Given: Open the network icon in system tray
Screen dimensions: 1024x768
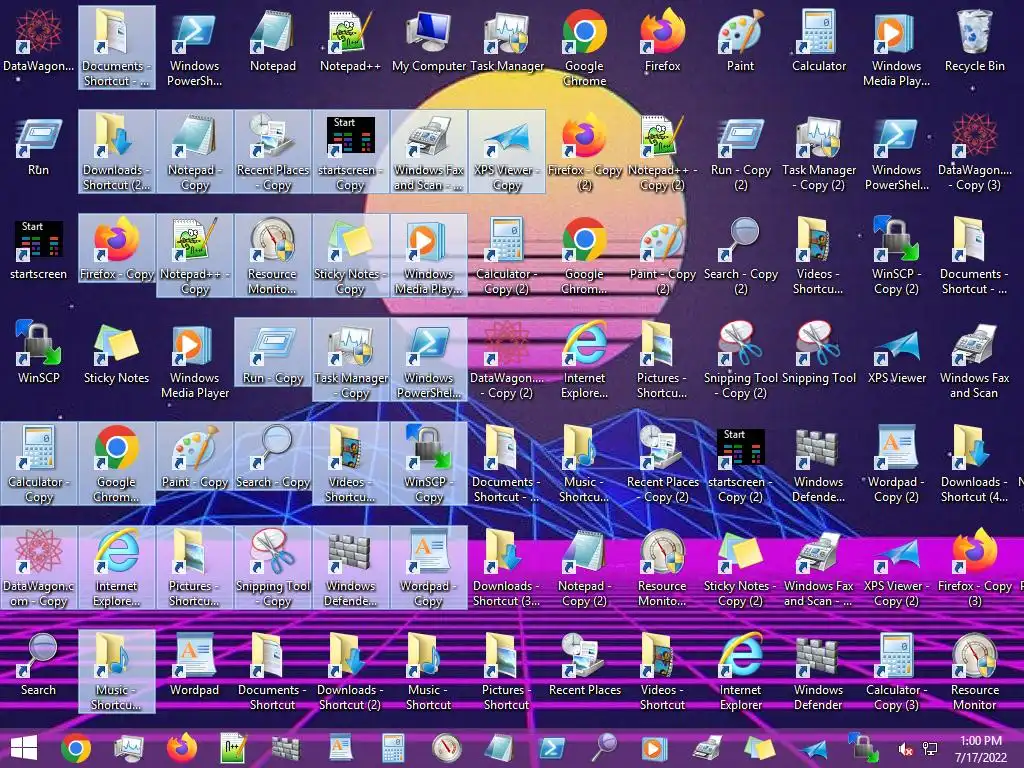Looking at the screenshot, I should tap(930, 750).
